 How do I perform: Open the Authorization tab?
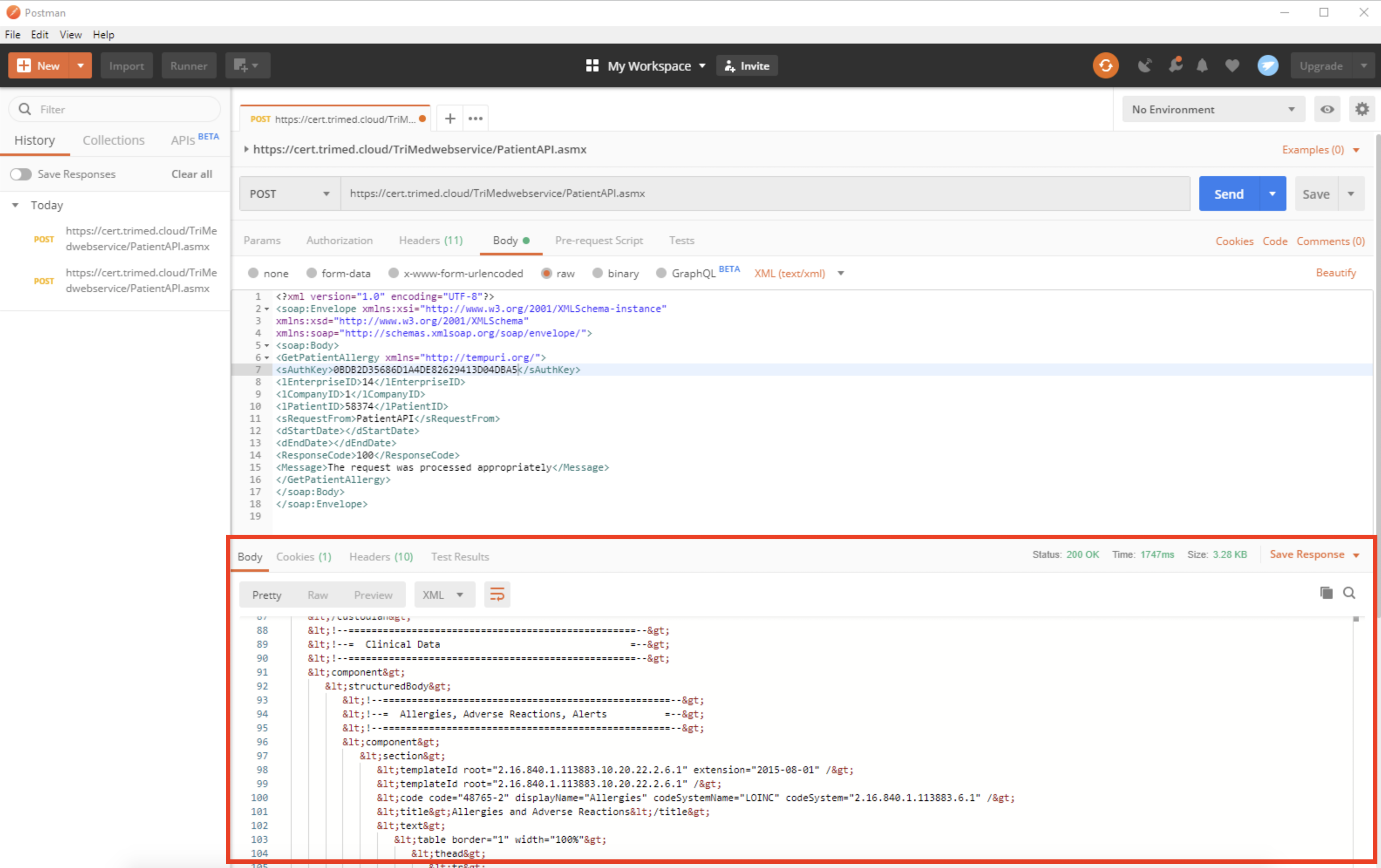coord(339,240)
